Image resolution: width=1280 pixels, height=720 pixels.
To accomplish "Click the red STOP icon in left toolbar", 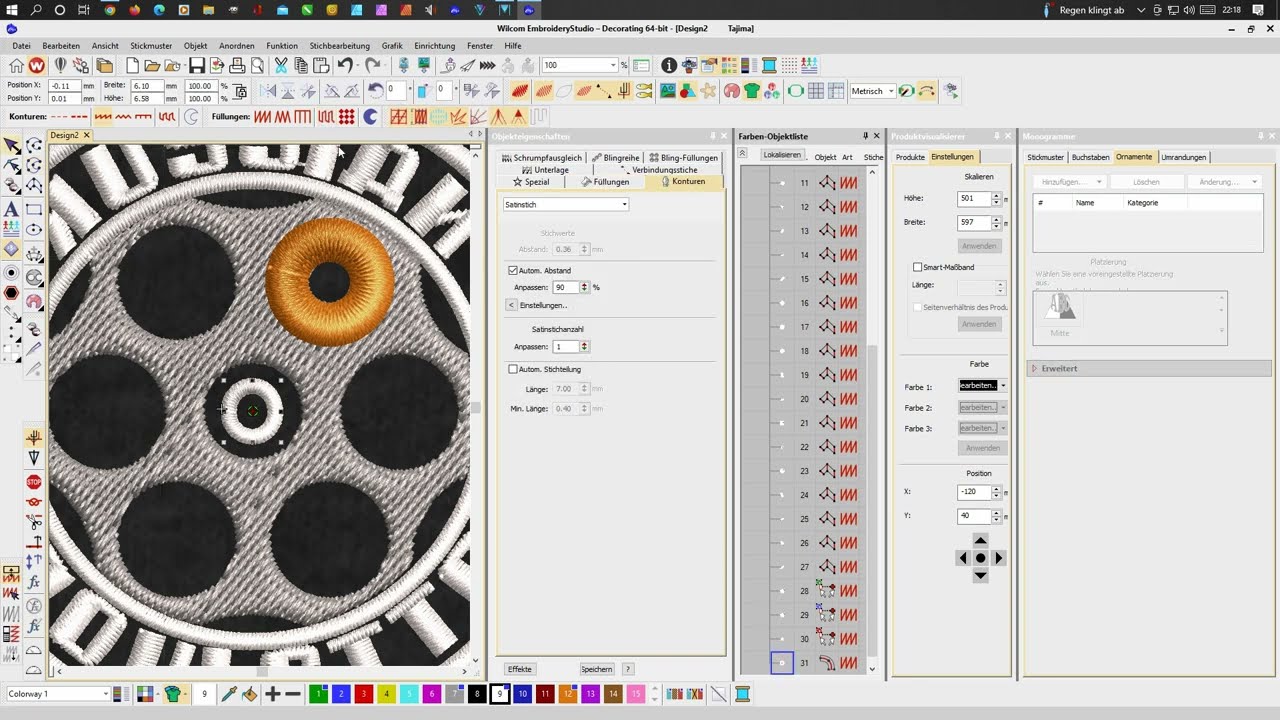I will coord(34,482).
